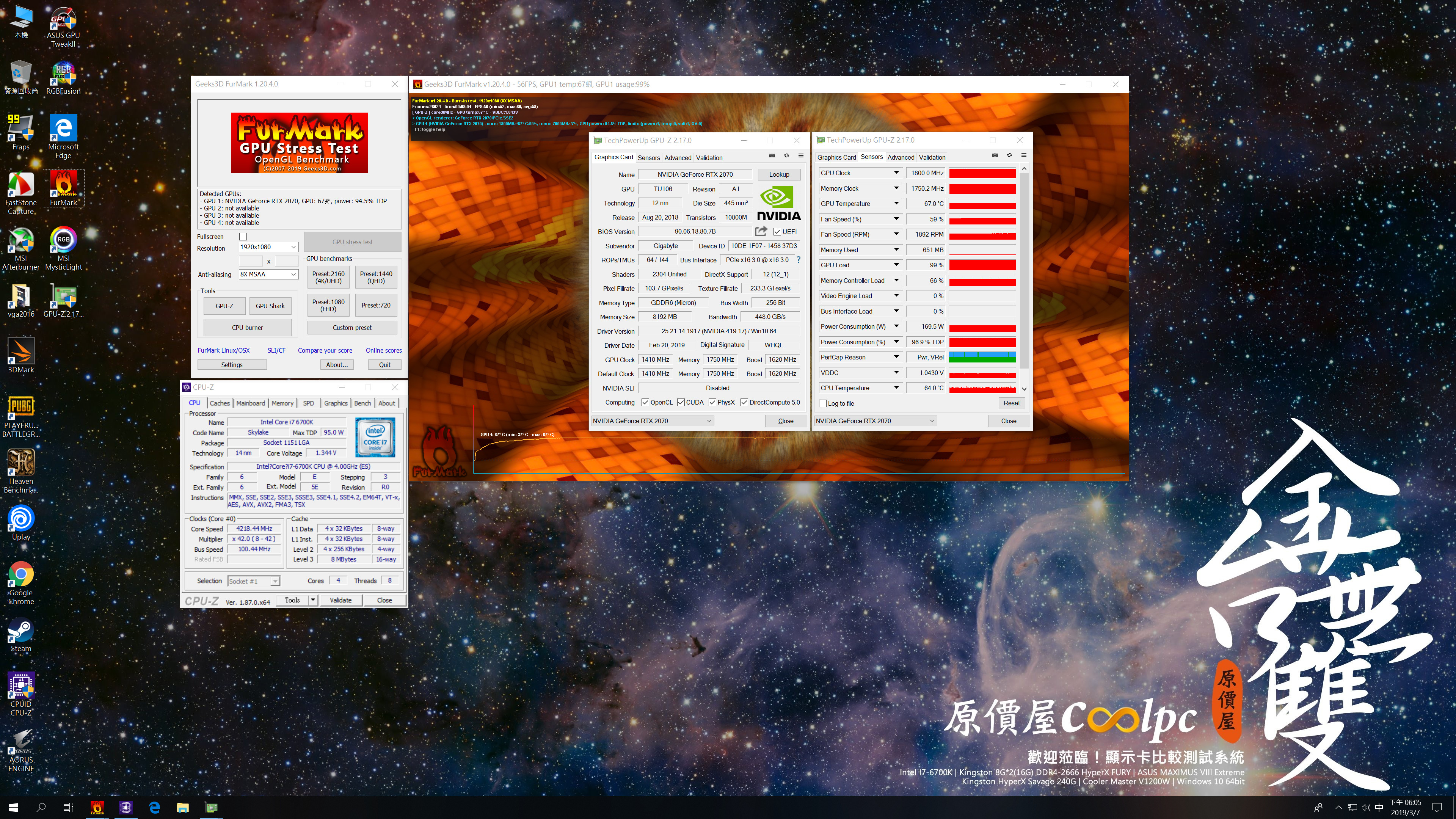Click PerfCap Reason colored graph bar
This screenshot has height=819, width=1456.
coord(982,357)
